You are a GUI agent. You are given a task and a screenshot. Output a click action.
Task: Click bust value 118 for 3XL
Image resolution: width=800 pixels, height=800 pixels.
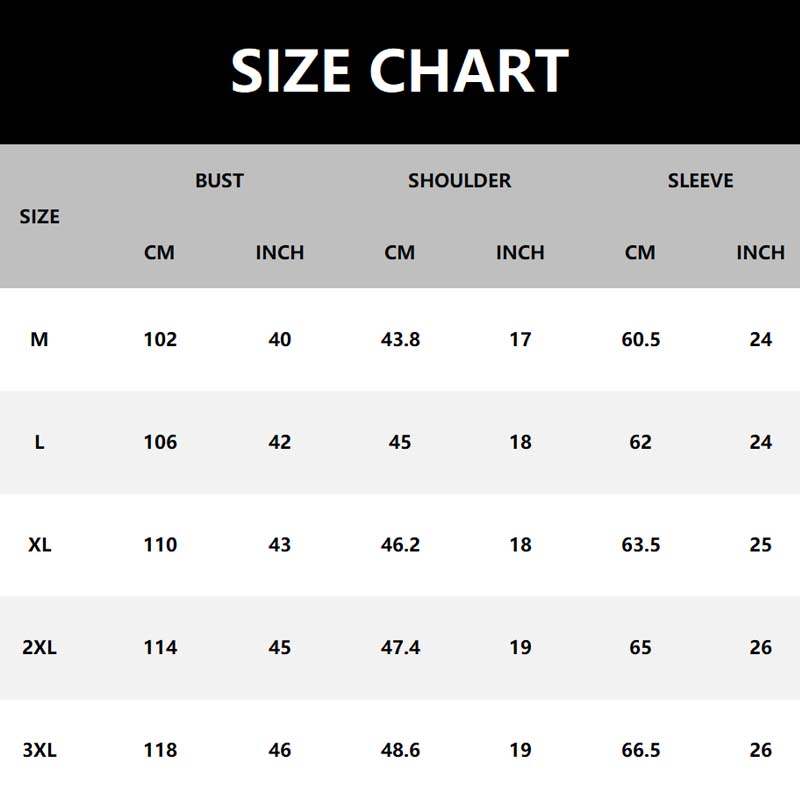click(160, 750)
